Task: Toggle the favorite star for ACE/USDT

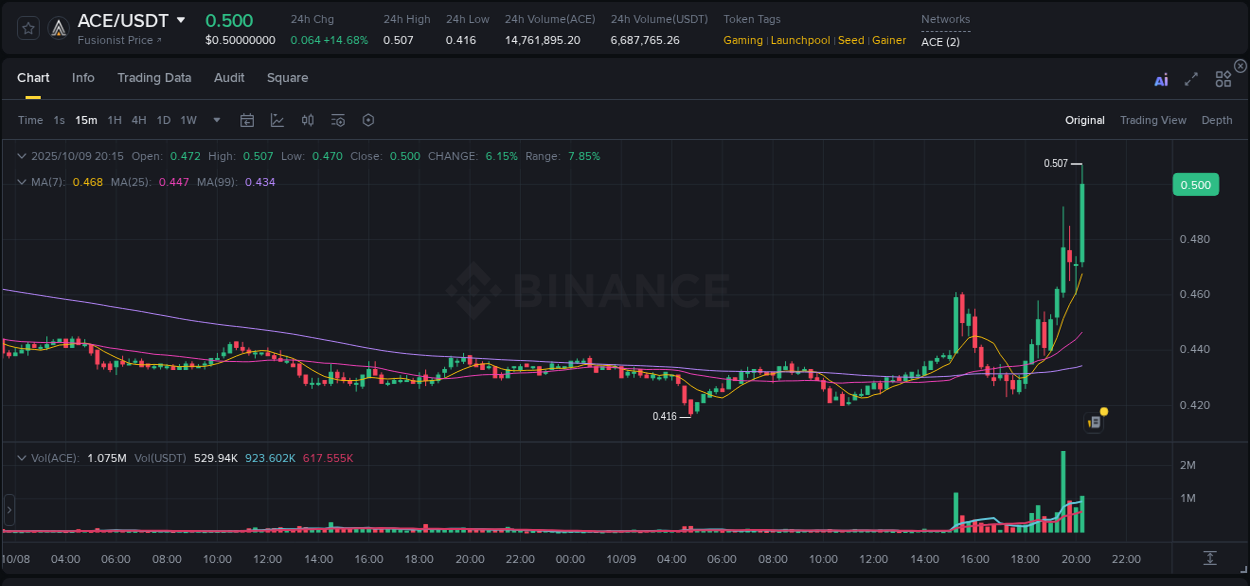Action: point(28,28)
